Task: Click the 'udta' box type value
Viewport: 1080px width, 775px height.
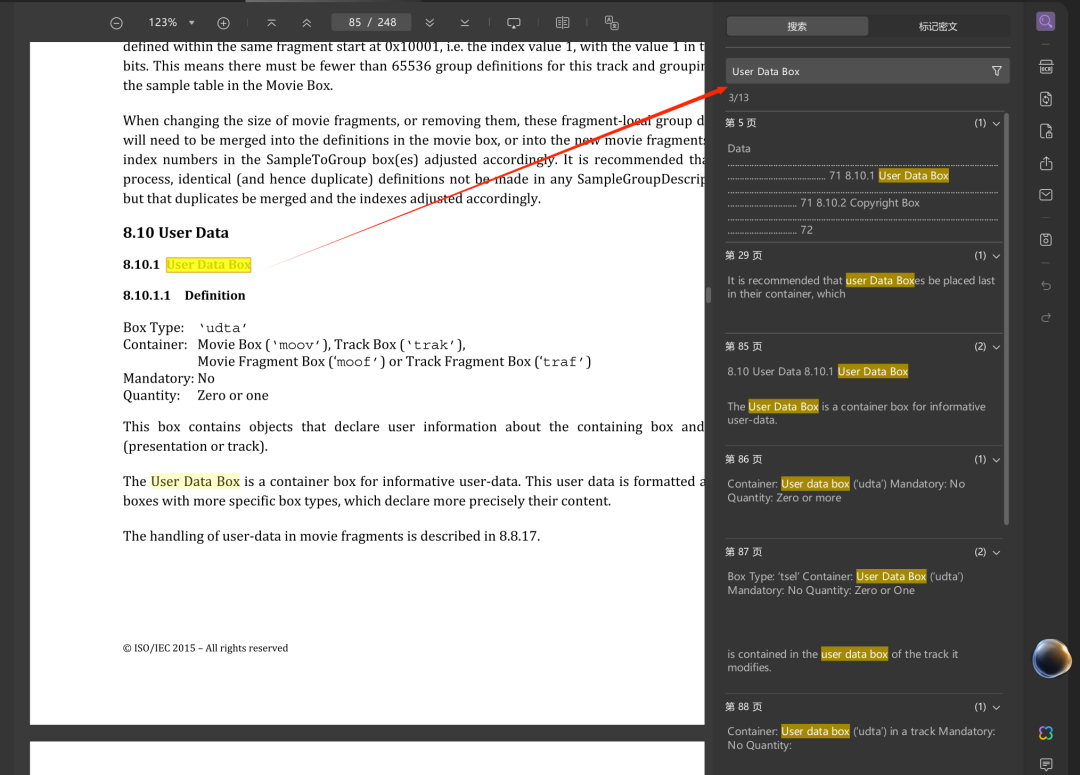Action: coord(222,328)
